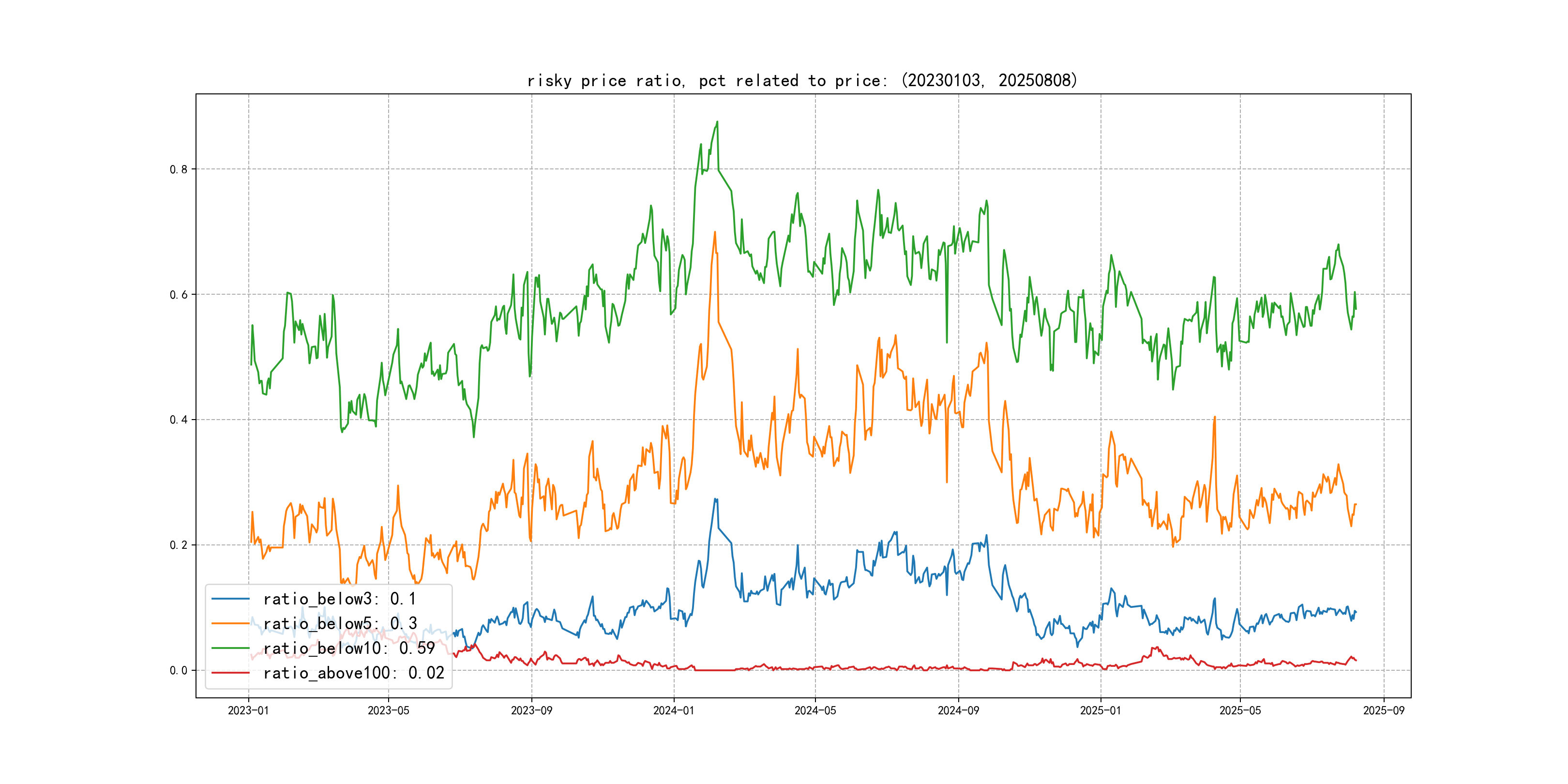Click the 0.8 y-axis tick label
Screen dimensions: 1568x784
pos(179,169)
